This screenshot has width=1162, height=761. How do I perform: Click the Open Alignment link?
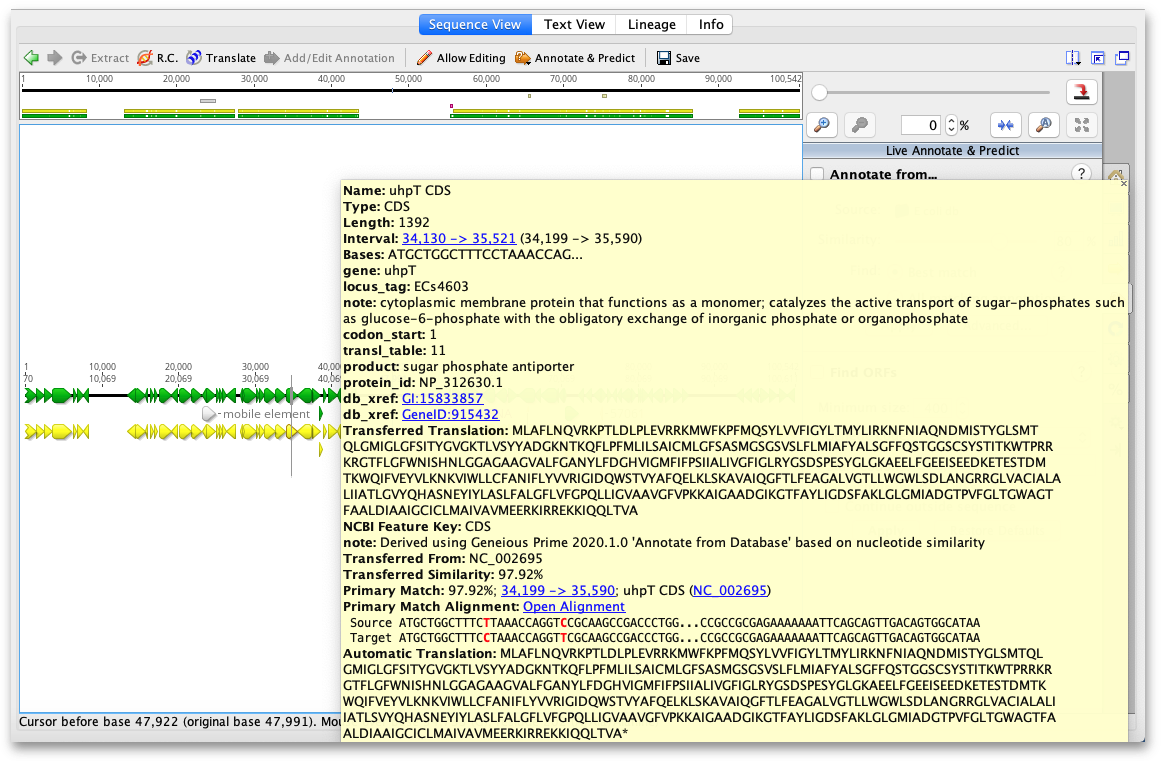pyautogui.click(x=574, y=607)
